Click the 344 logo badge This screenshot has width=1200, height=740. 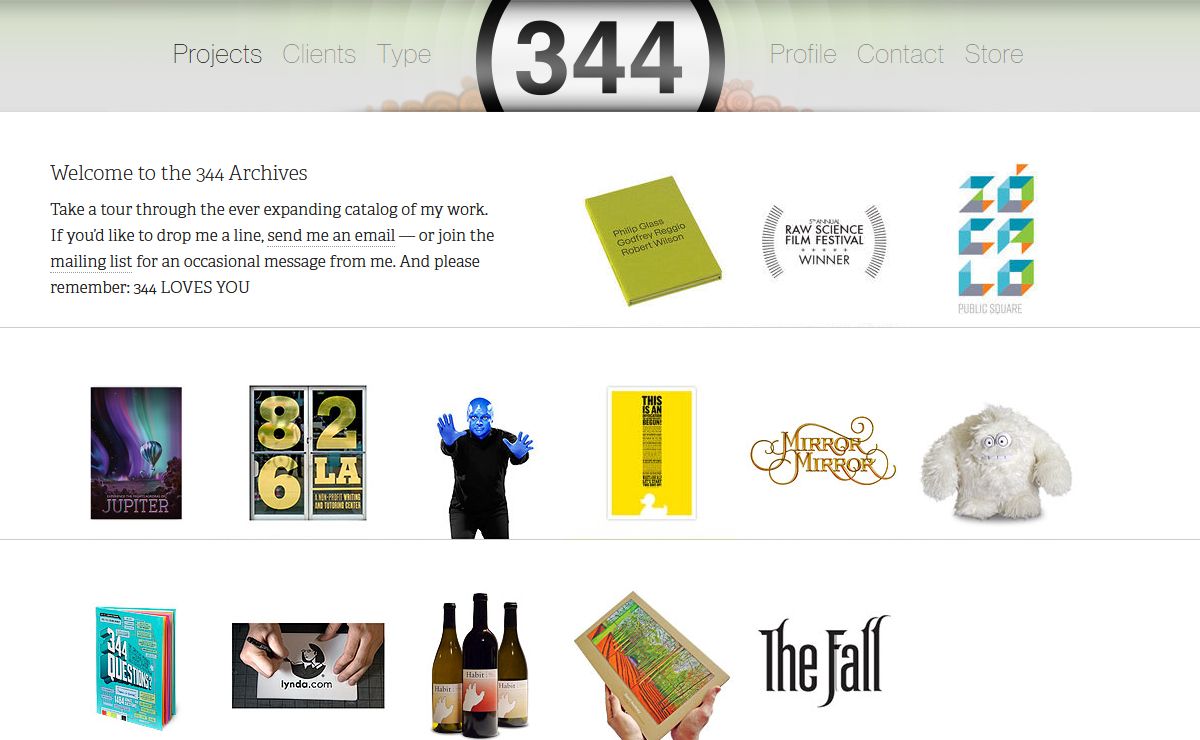[600, 55]
